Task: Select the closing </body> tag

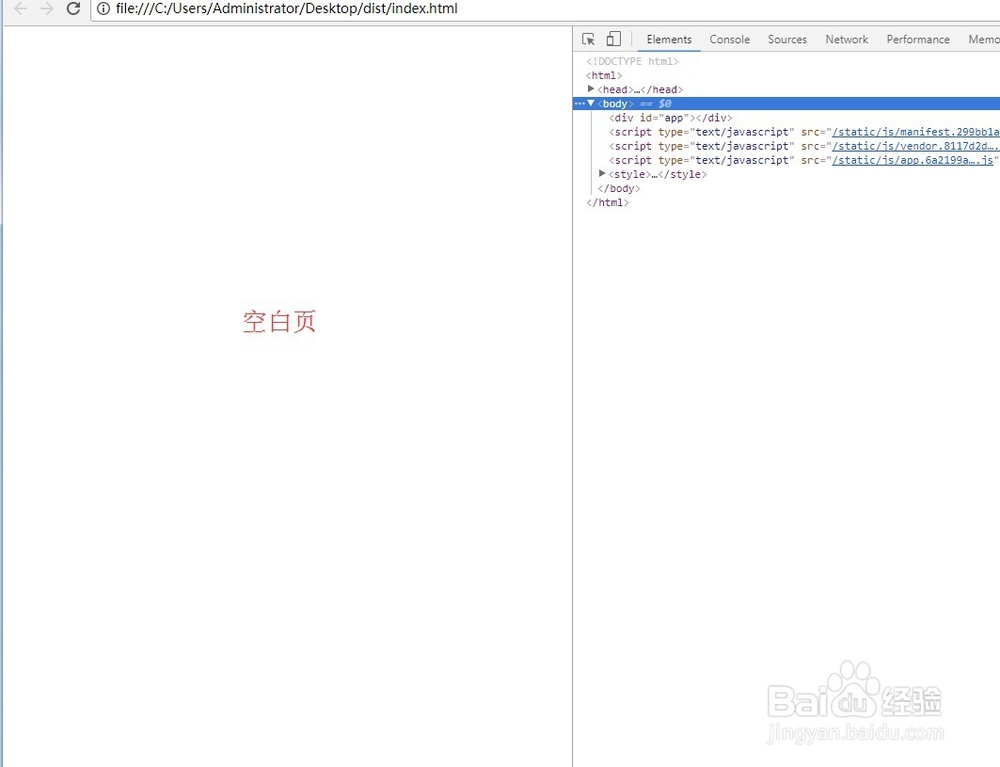Action: point(619,188)
